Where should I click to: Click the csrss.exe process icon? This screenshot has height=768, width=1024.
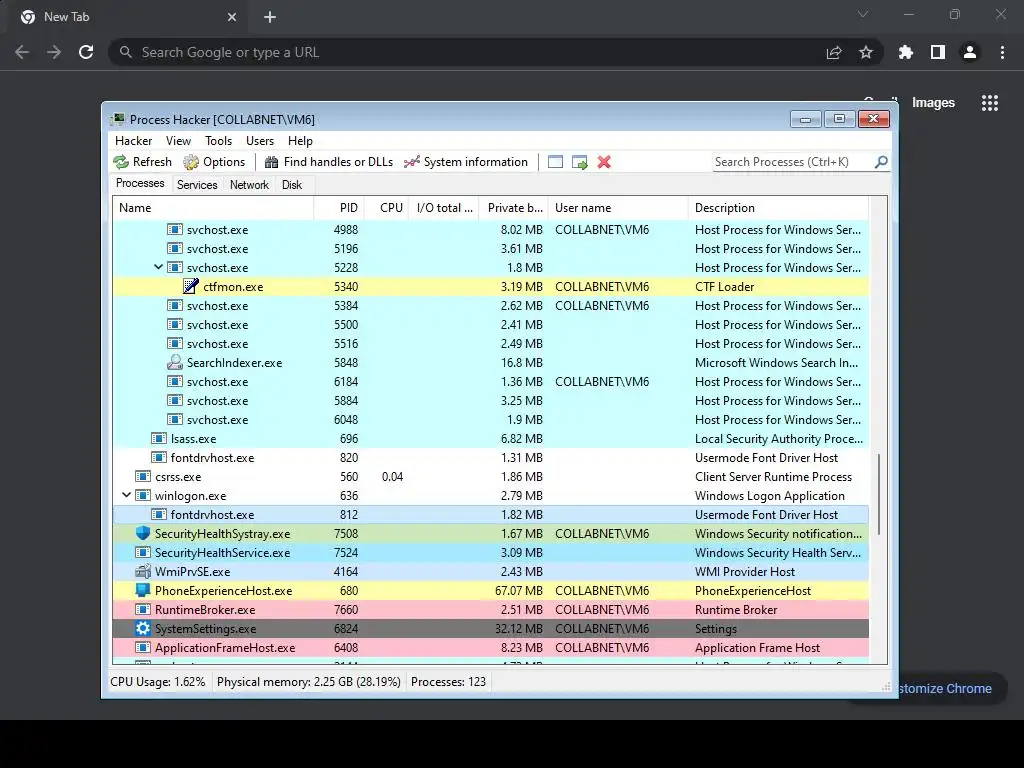142,476
